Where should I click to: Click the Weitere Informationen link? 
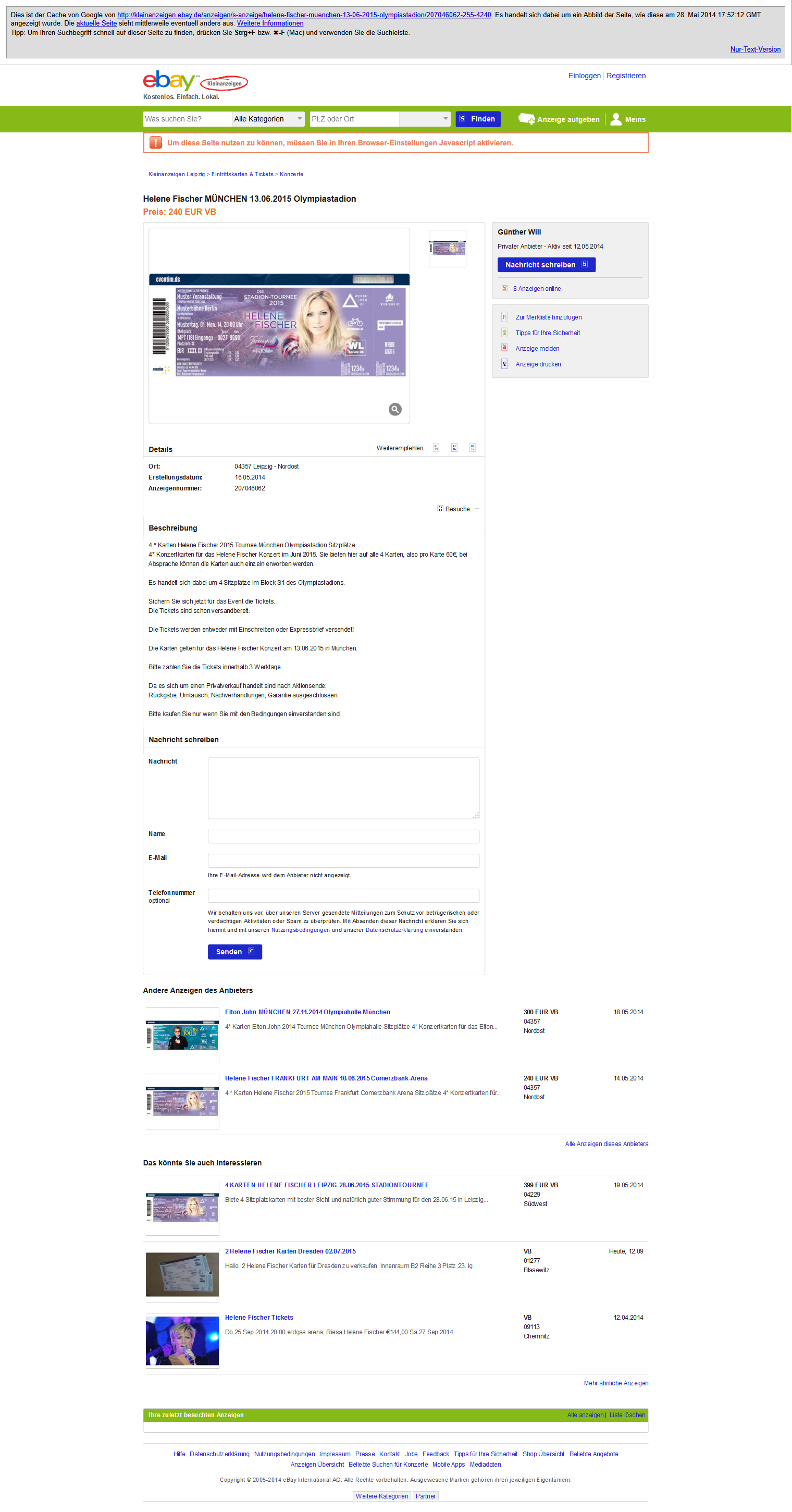(x=270, y=23)
